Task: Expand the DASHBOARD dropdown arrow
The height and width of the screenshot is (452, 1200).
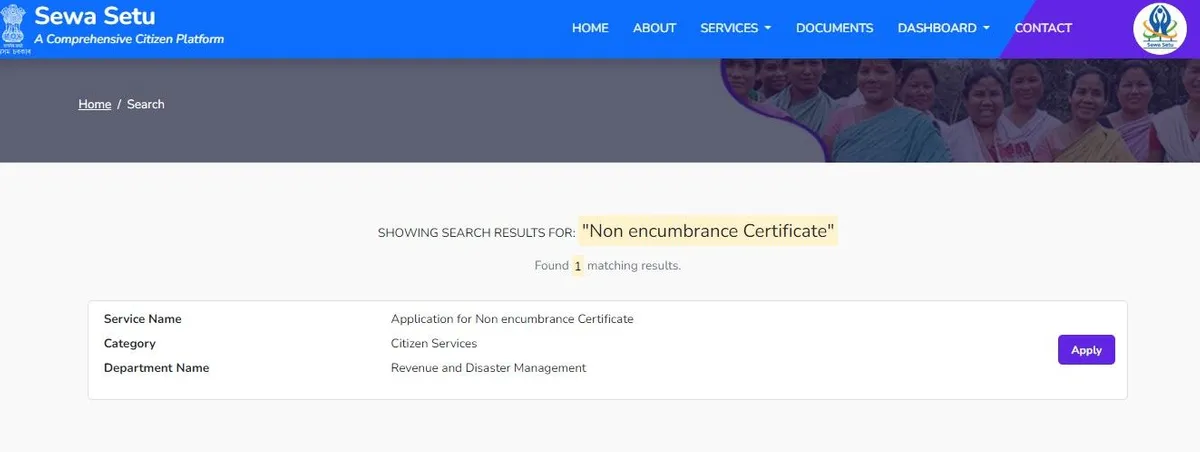Action: (986, 28)
